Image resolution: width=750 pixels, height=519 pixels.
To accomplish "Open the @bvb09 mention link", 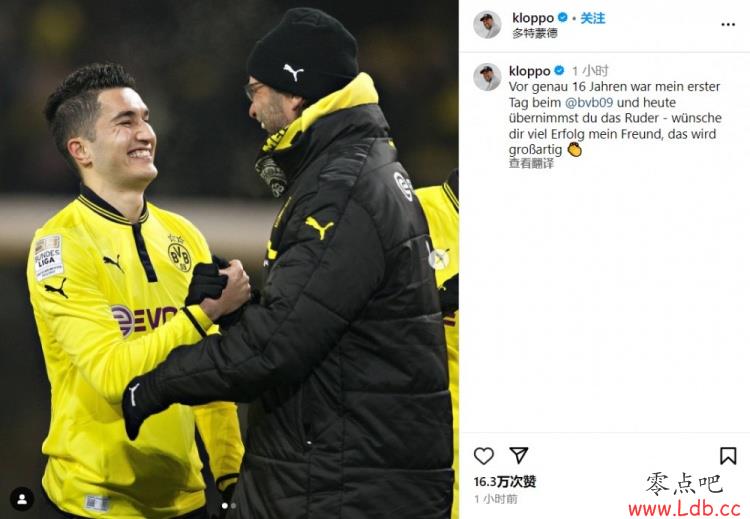I will click(589, 102).
